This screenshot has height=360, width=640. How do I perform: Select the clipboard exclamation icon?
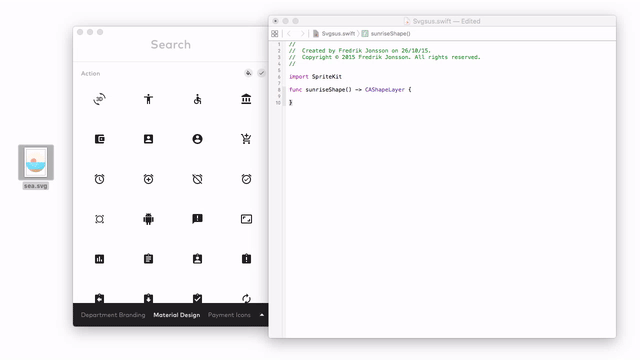pos(246,258)
